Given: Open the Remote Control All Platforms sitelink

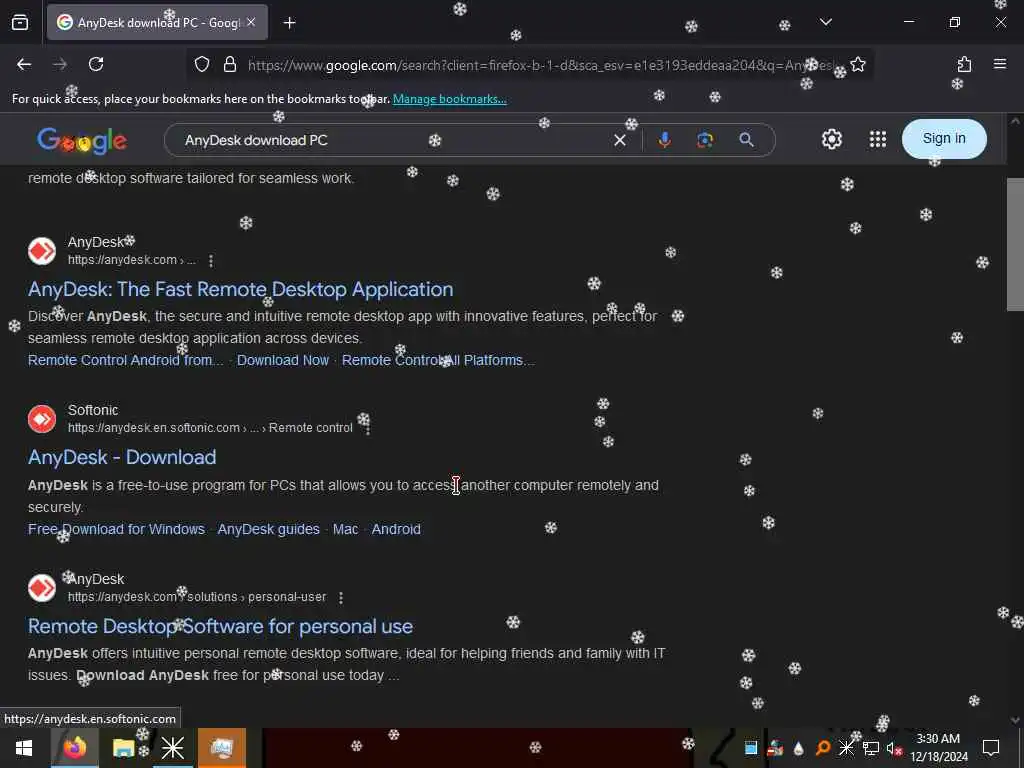Looking at the screenshot, I should [438, 360].
